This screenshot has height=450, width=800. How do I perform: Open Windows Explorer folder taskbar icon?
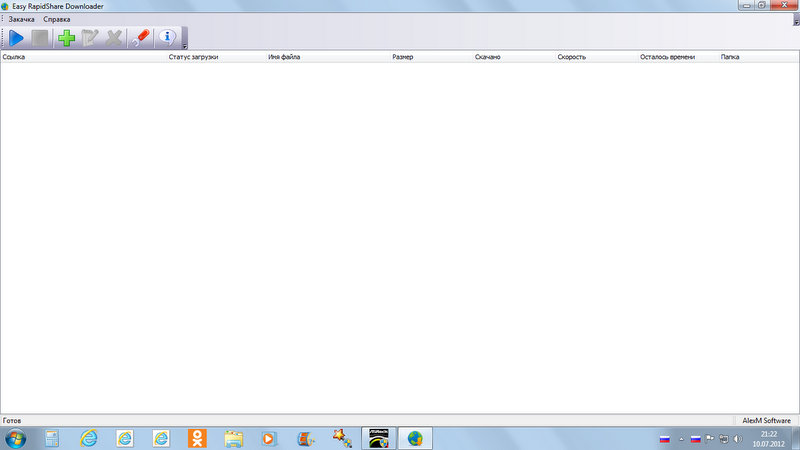(233, 439)
